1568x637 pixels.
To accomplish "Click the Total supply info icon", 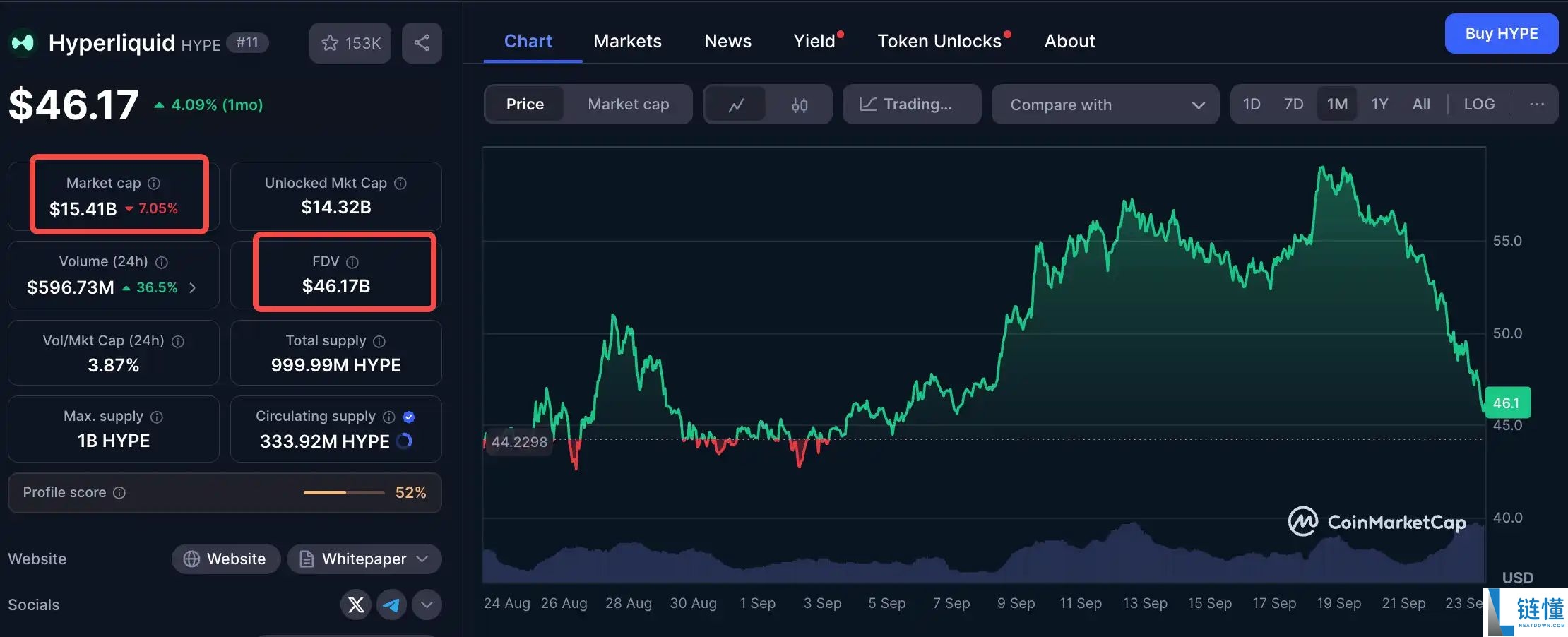I will click(x=379, y=342).
